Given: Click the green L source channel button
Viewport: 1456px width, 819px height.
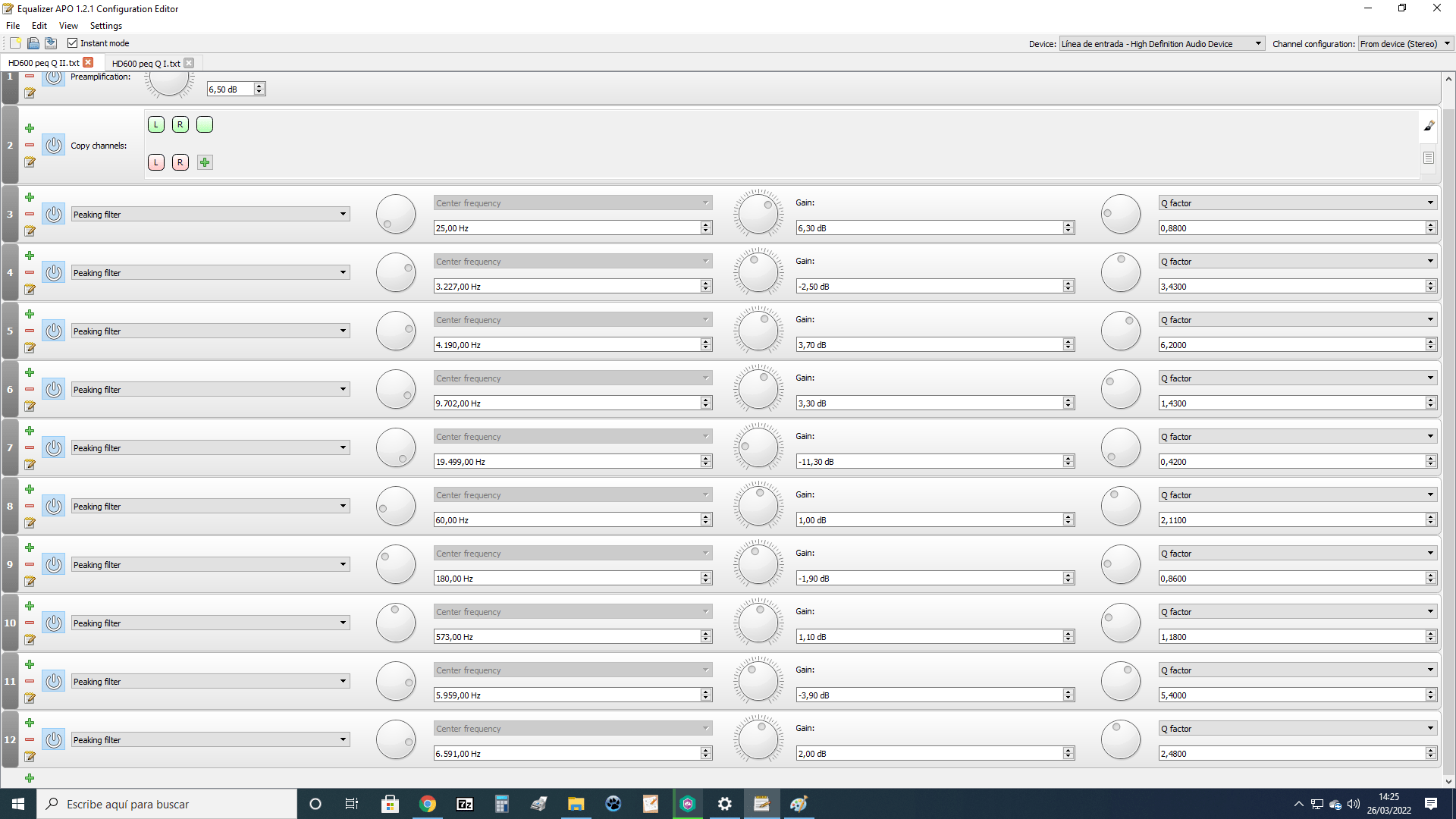Looking at the screenshot, I should coord(156,124).
